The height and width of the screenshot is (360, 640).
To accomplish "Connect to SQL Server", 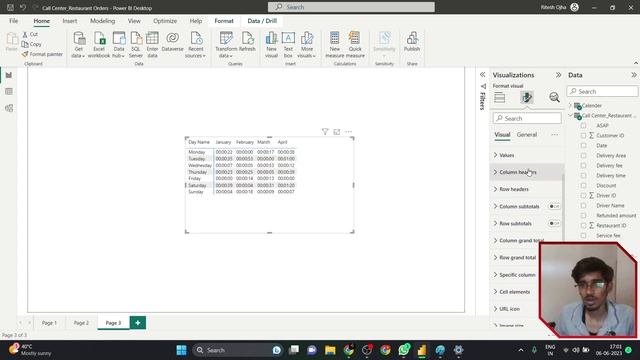I will click(136, 45).
